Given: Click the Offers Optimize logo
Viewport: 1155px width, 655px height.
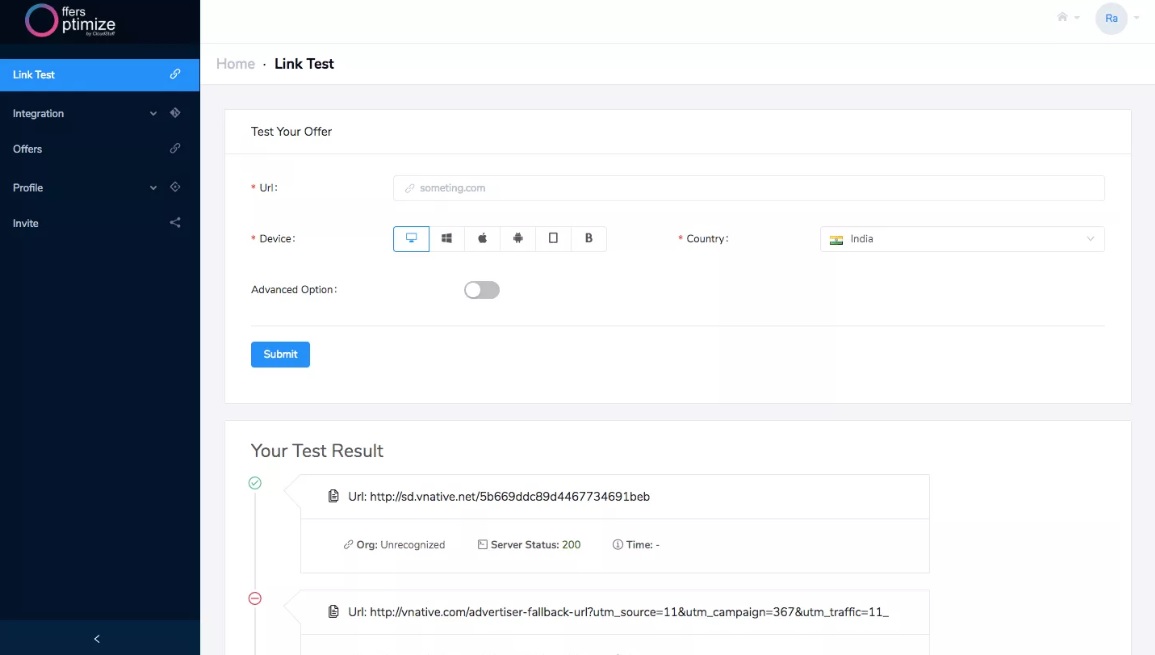Looking at the screenshot, I should click(x=71, y=20).
